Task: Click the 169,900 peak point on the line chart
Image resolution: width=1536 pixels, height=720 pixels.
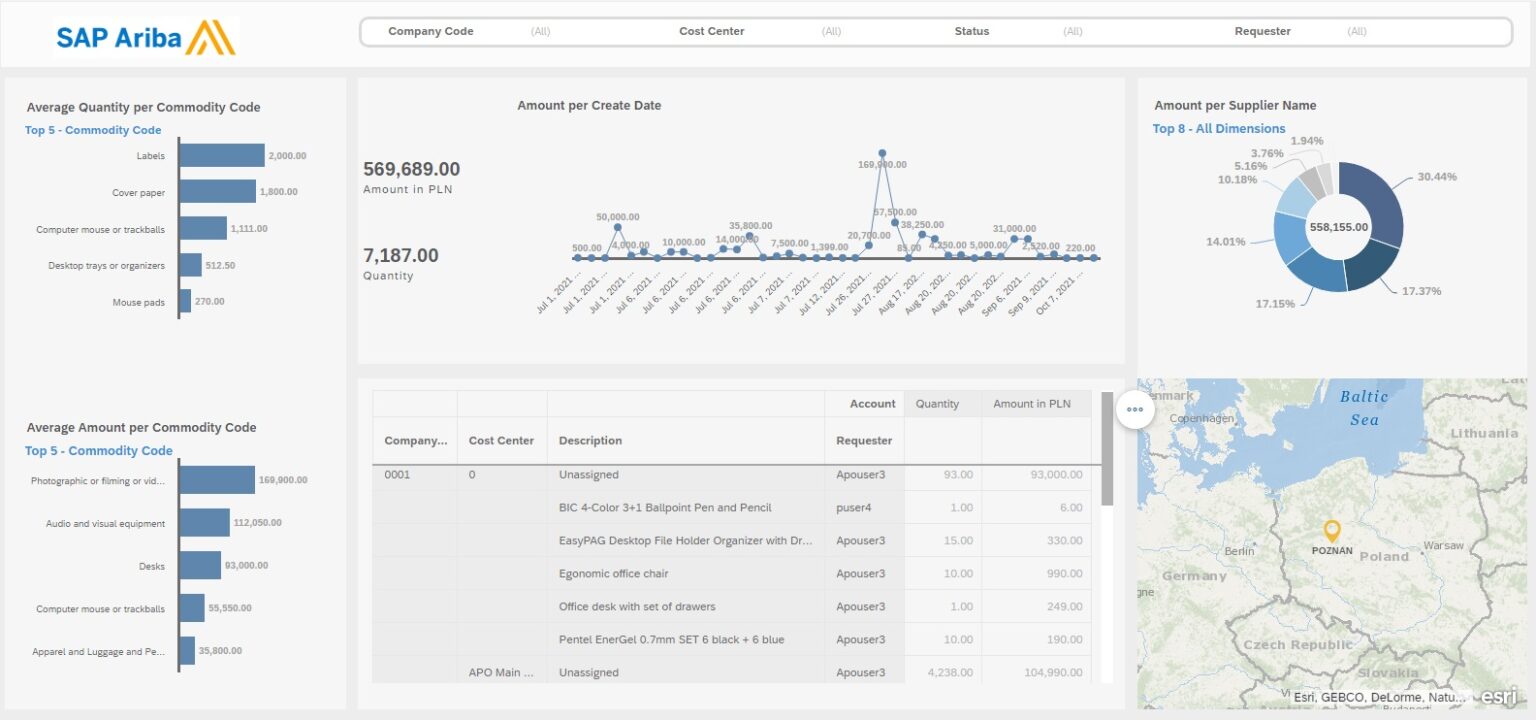Action: click(882, 152)
